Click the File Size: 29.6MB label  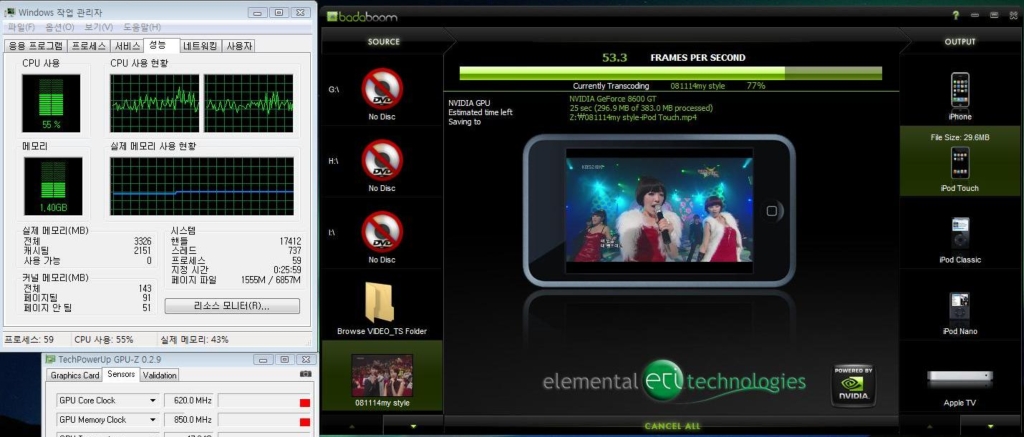[x=960, y=137]
